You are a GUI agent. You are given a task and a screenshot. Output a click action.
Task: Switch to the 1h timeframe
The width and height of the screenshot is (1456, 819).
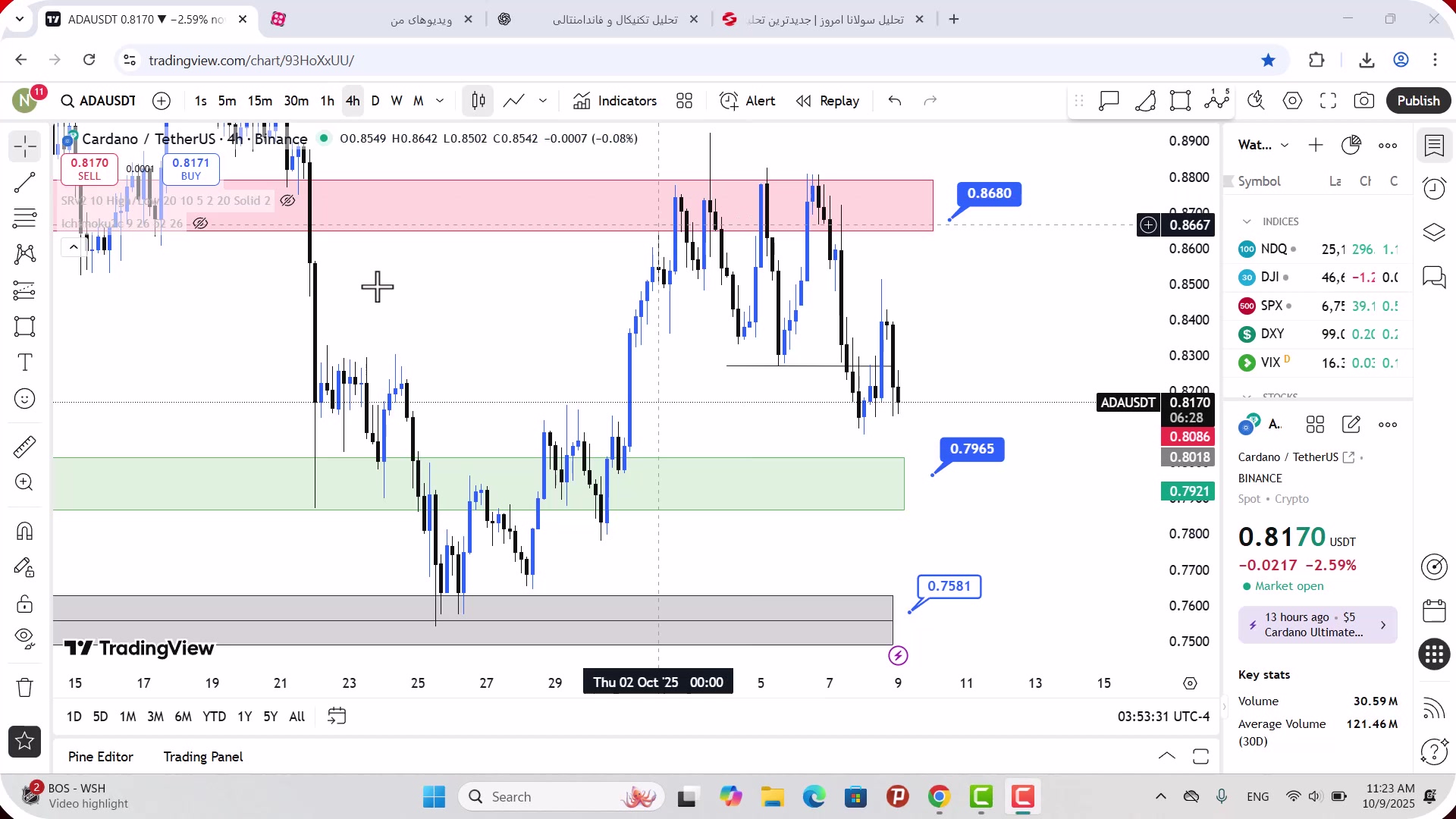click(328, 101)
